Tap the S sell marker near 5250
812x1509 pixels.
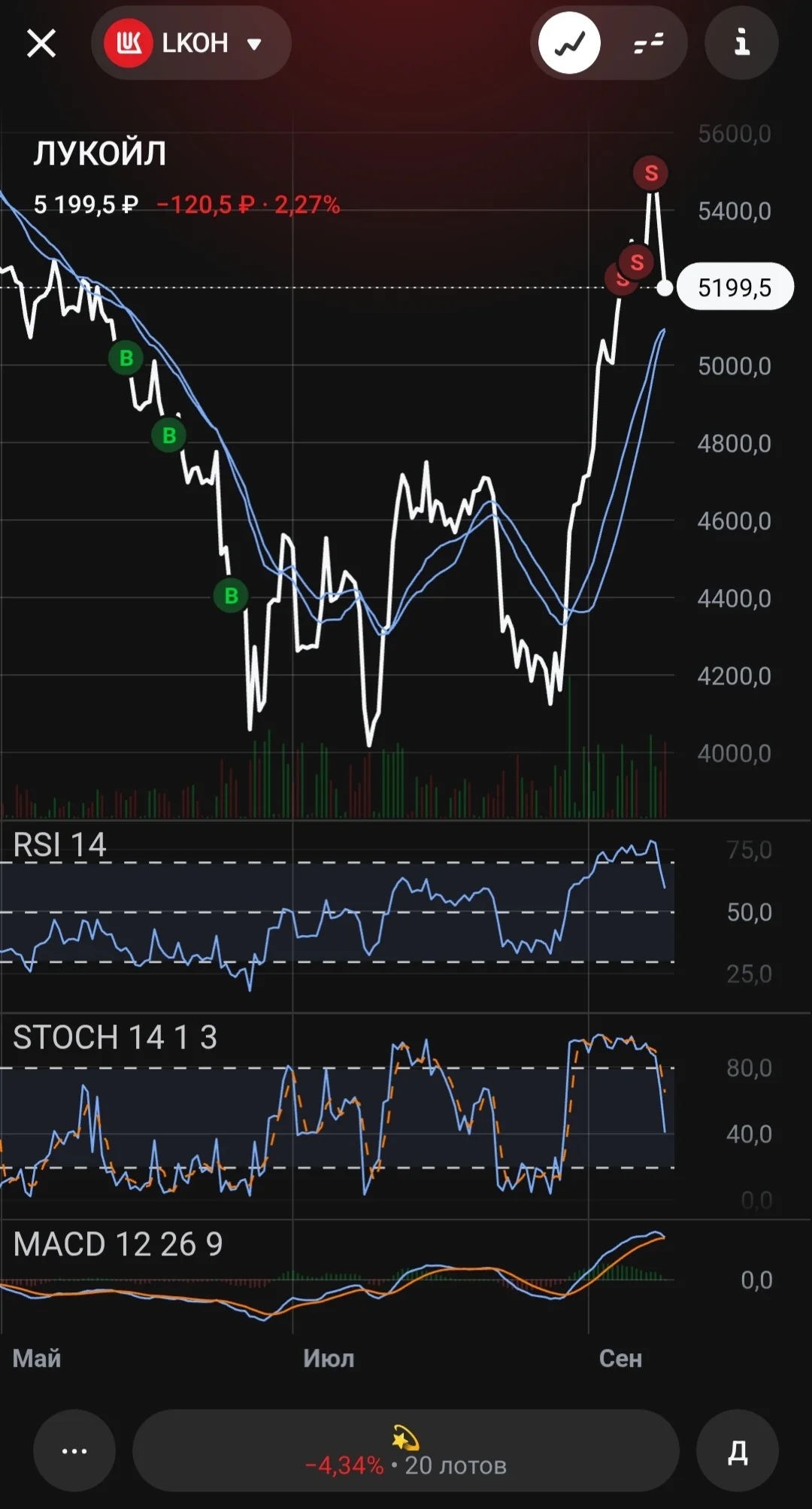637,262
